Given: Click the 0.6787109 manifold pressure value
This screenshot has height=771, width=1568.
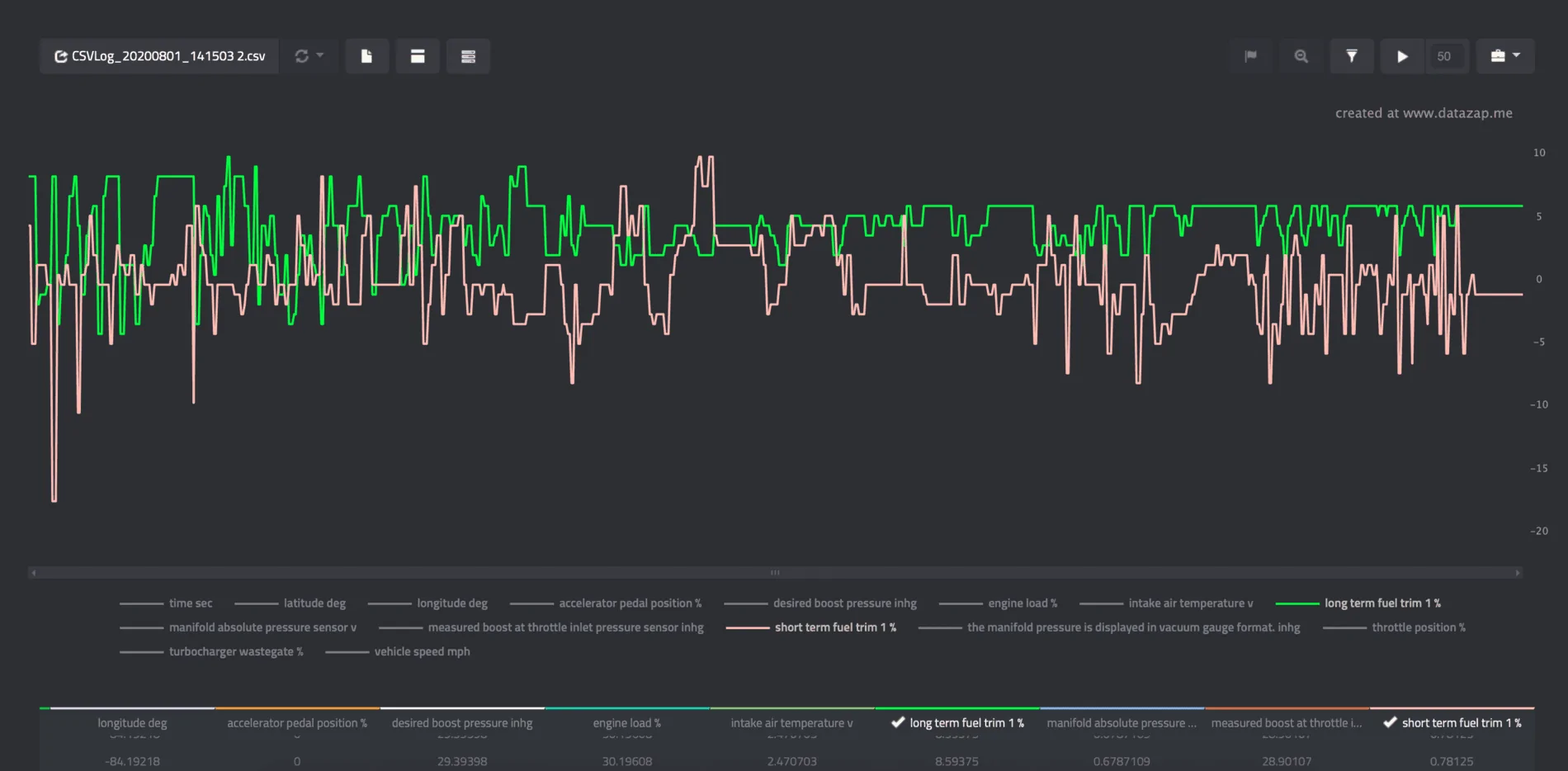Looking at the screenshot, I should pos(1122,761).
